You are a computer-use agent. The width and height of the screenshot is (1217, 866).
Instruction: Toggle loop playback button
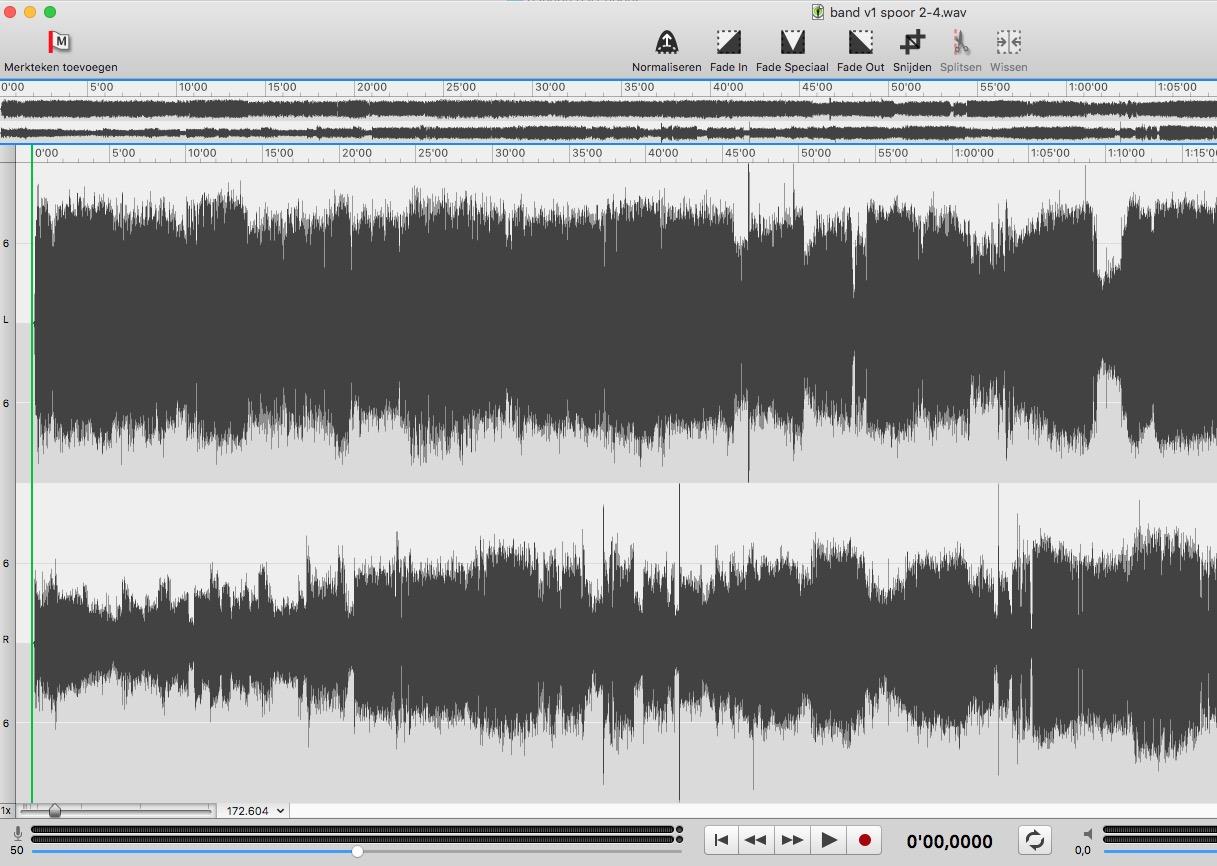coord(1034,840)
